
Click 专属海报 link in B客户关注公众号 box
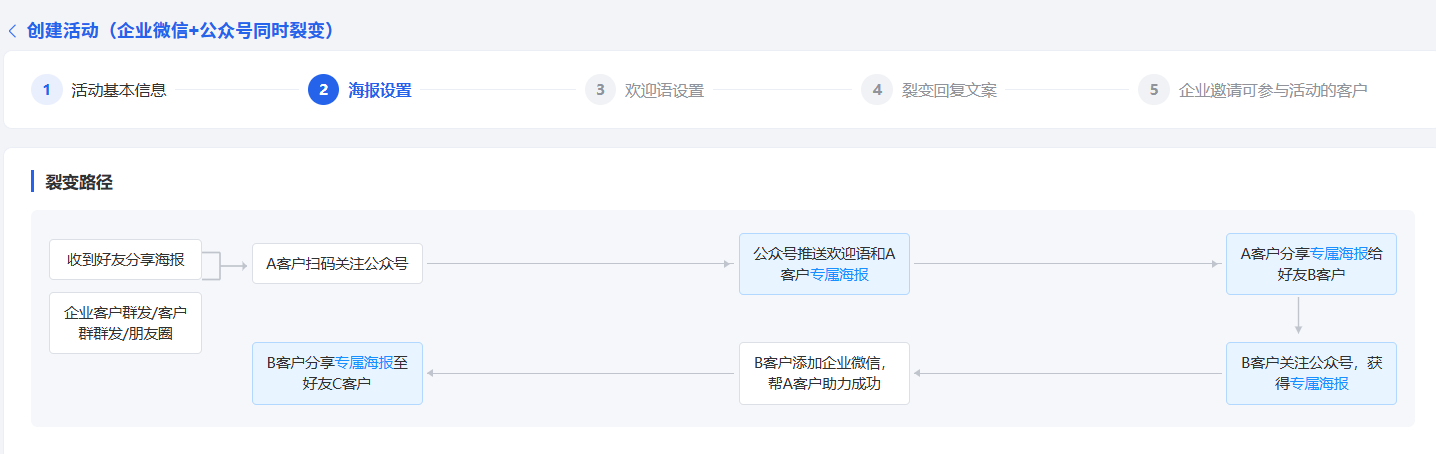click(x=1319, y=383)
